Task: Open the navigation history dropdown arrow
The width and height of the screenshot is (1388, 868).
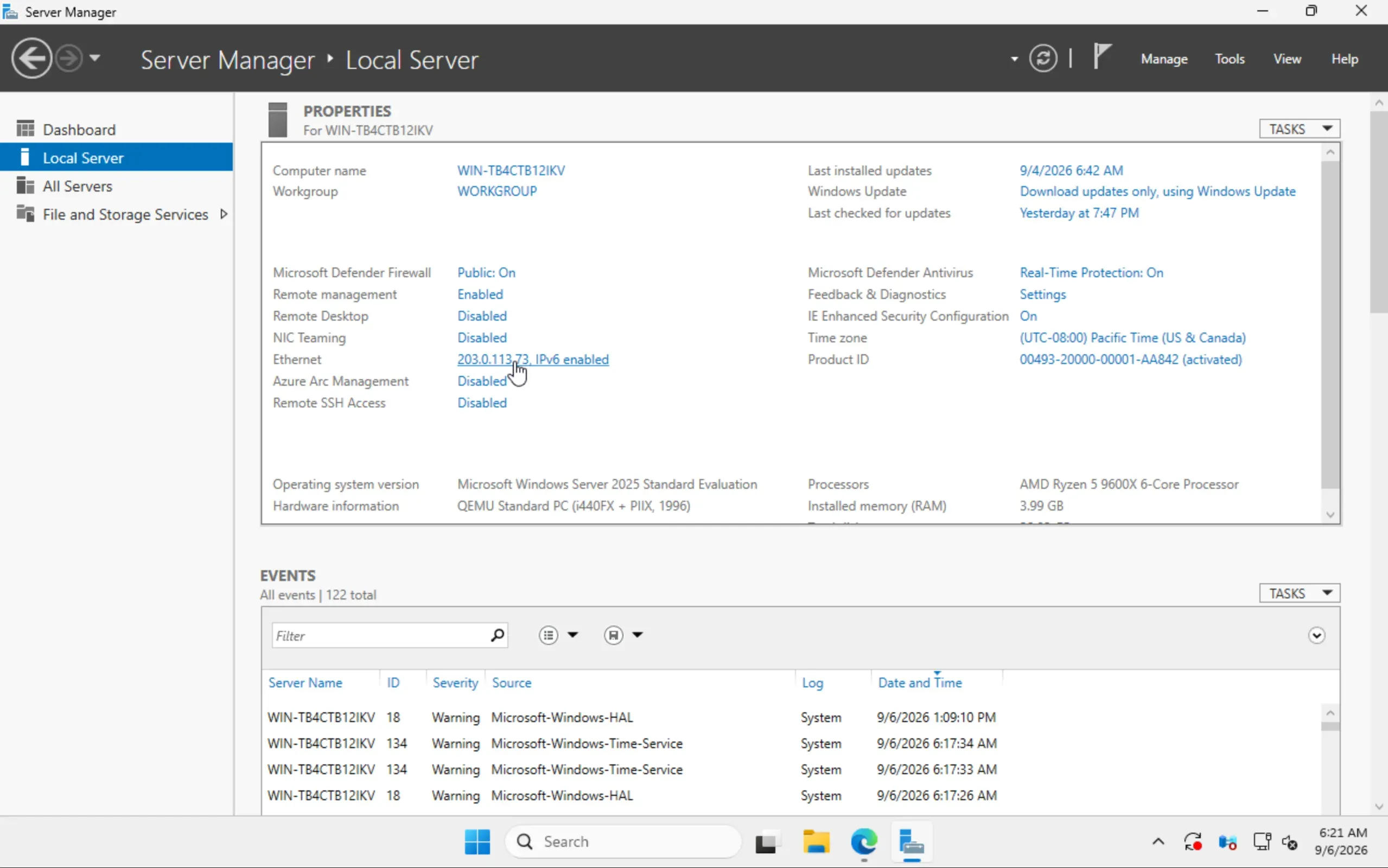Action: click(95, 58)
